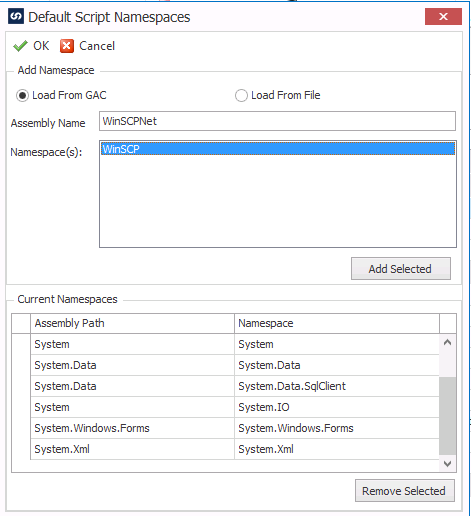Click the namespaces grid scrollbar thumb

(448, 416)
